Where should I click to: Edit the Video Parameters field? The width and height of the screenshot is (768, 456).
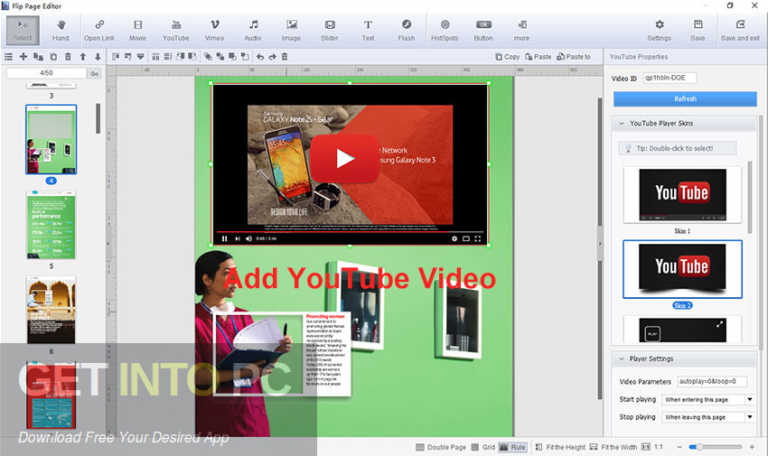coord(712,381)
